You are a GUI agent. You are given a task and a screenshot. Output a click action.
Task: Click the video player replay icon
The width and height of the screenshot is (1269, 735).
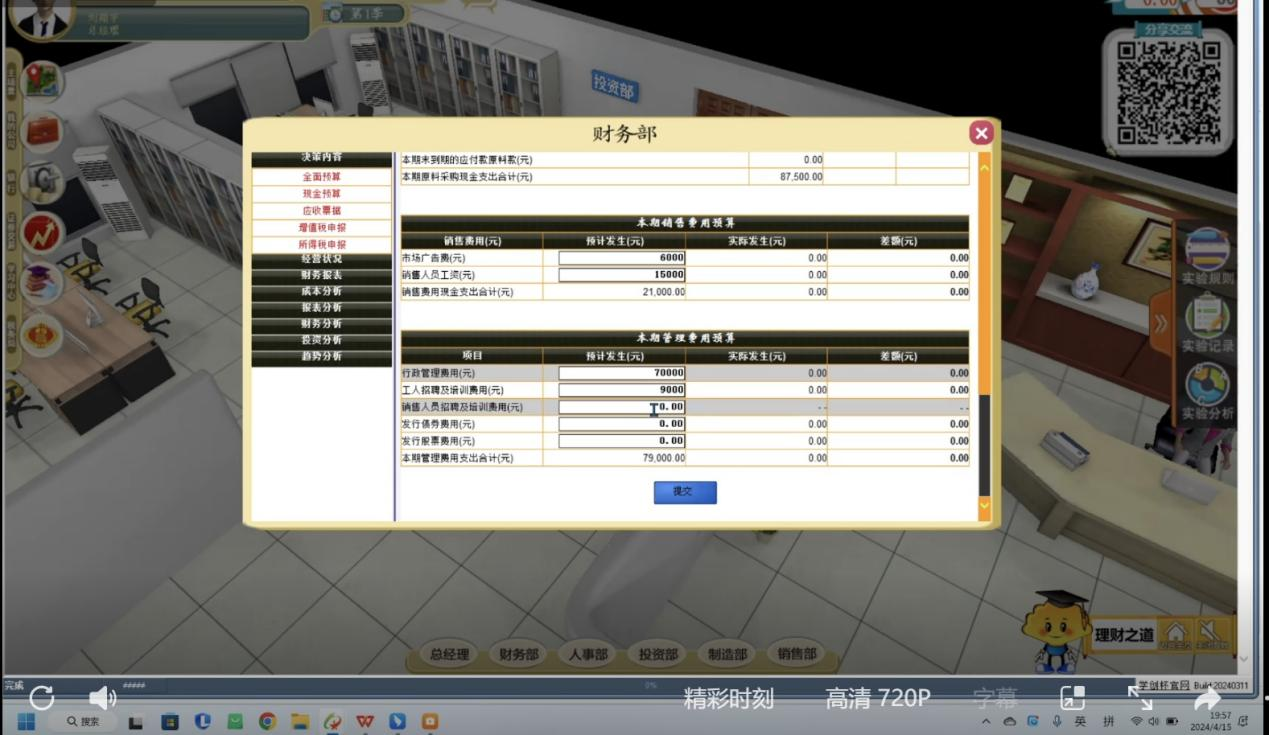coord(42,697)
